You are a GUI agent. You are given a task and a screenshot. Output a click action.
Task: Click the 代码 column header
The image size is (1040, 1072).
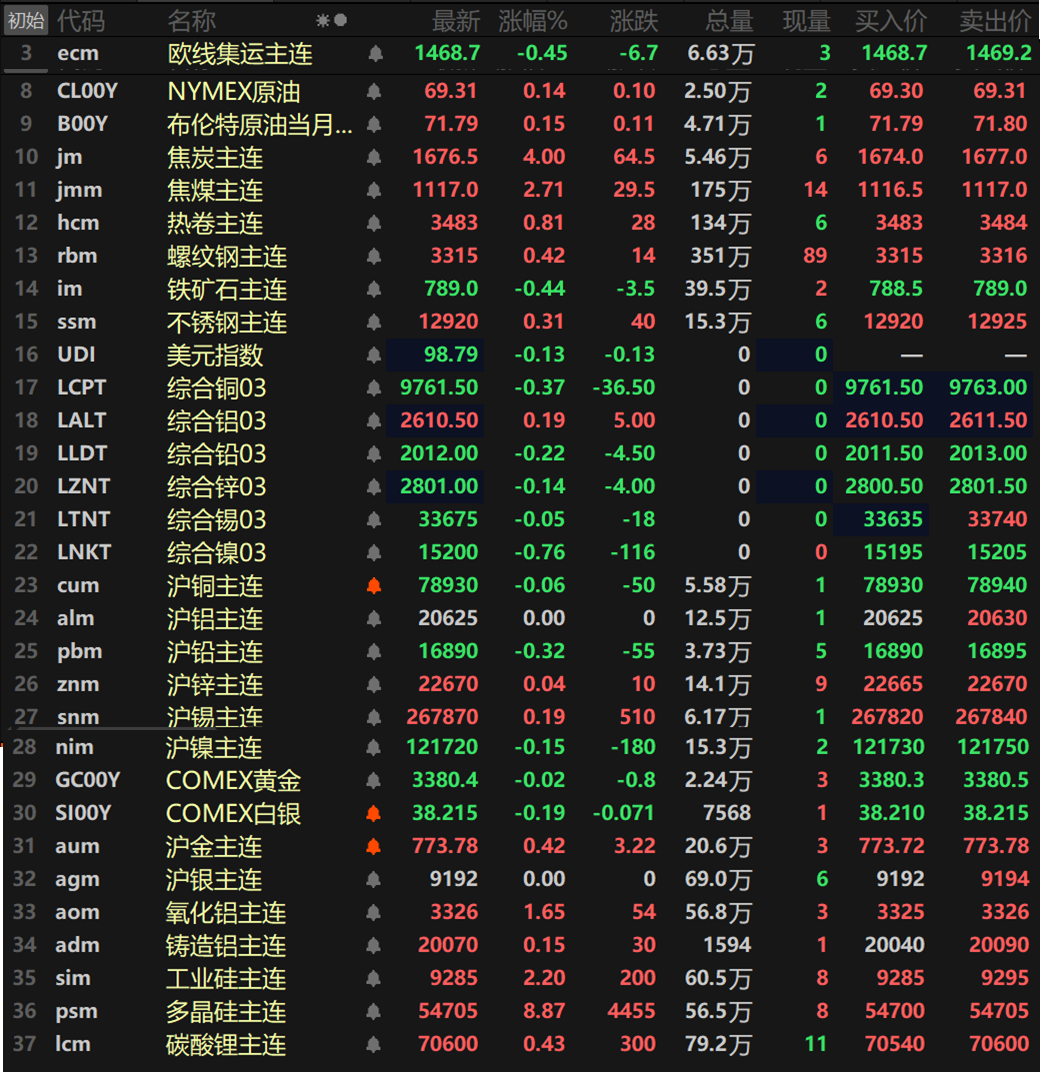81,20
